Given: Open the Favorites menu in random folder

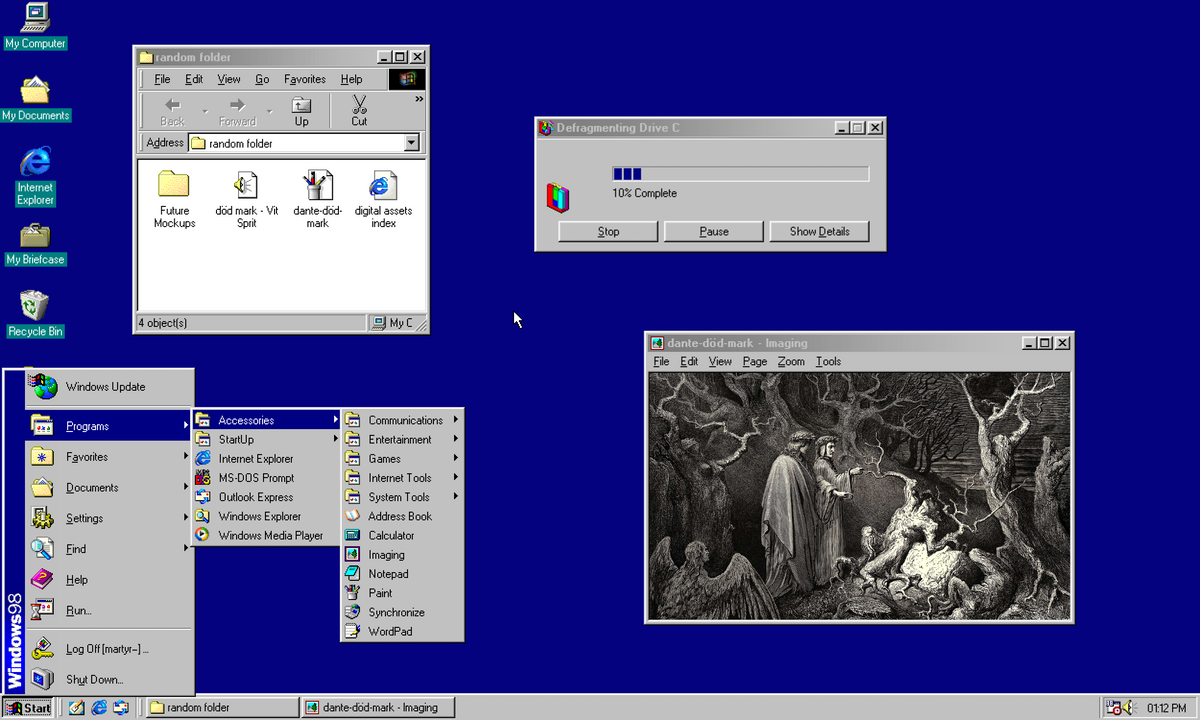Looking at the screenshot, I should [x=304, y=79].
